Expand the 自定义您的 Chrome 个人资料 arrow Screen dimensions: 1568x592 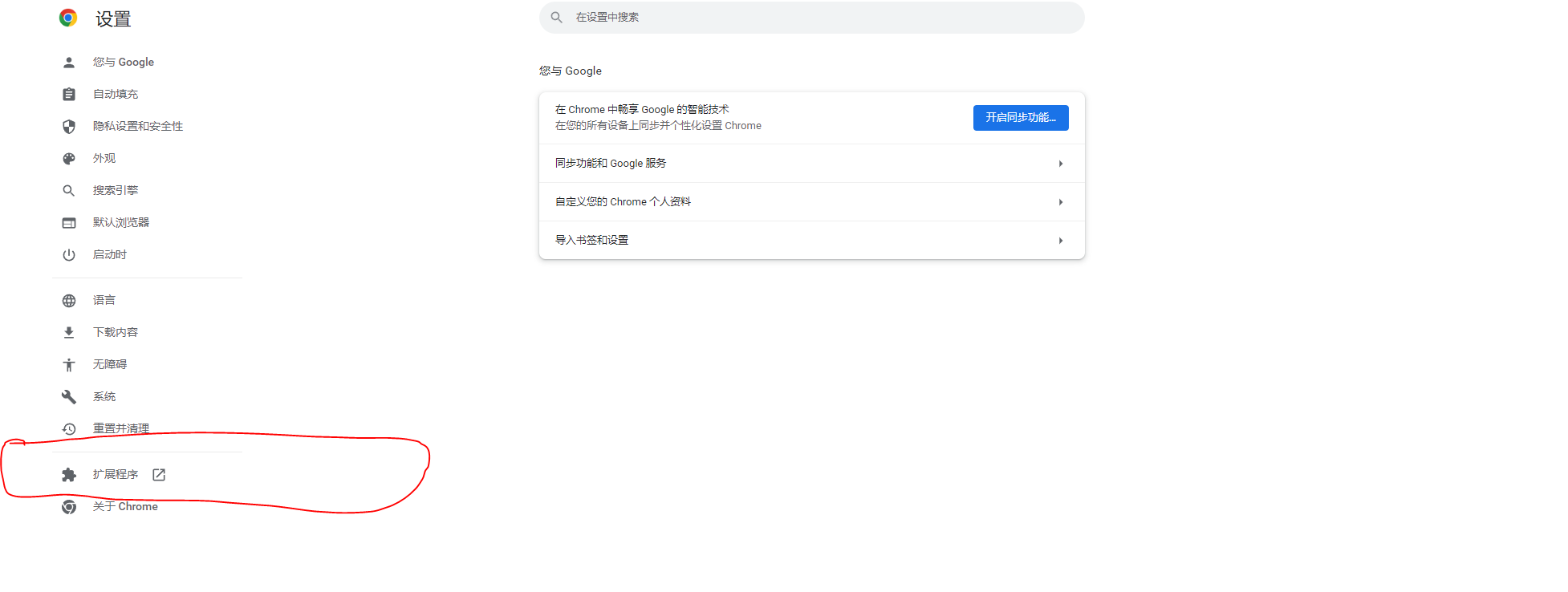click(1061, 202)
